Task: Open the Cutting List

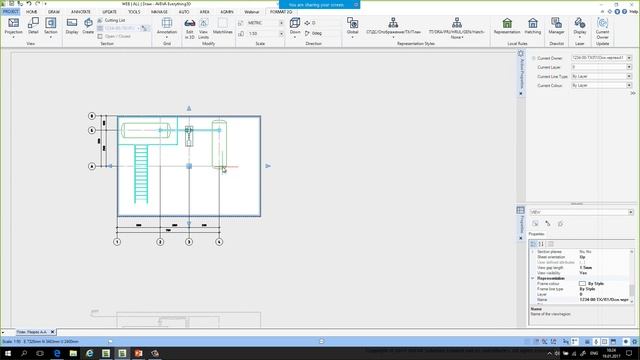Action: click(111, 20)
